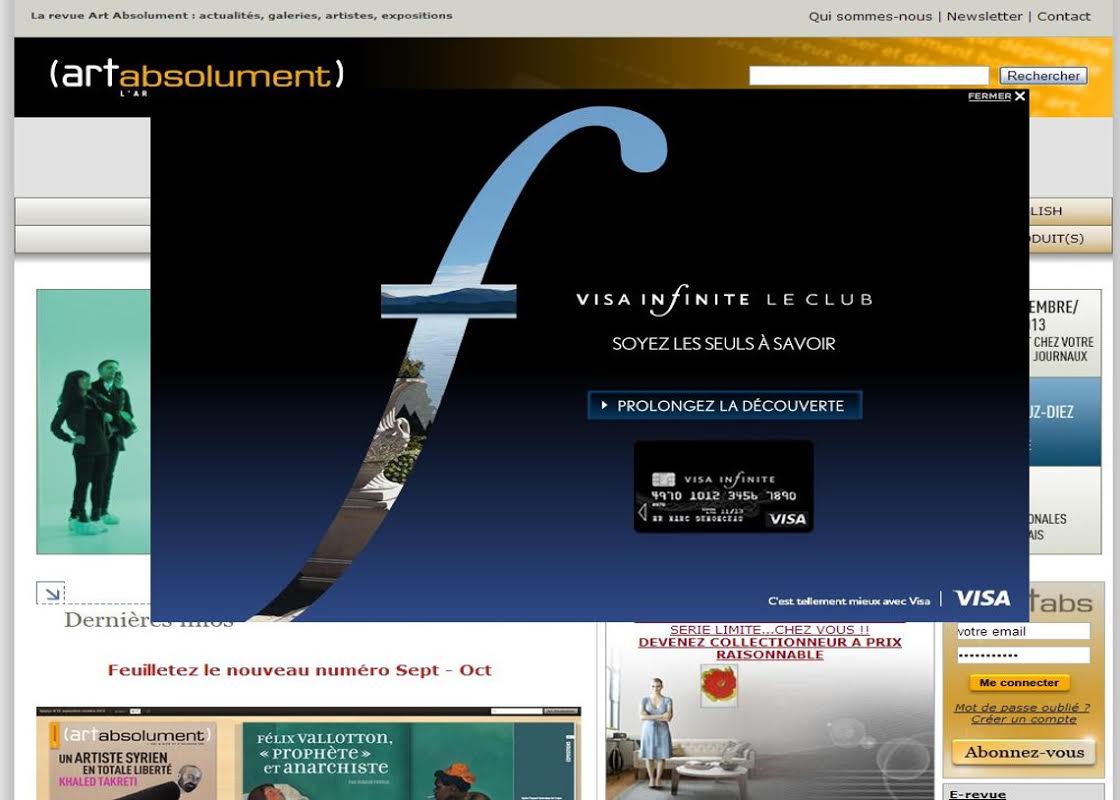
Task: Click the Soyez les seuls à savoir text
Action: pos(724,344)
